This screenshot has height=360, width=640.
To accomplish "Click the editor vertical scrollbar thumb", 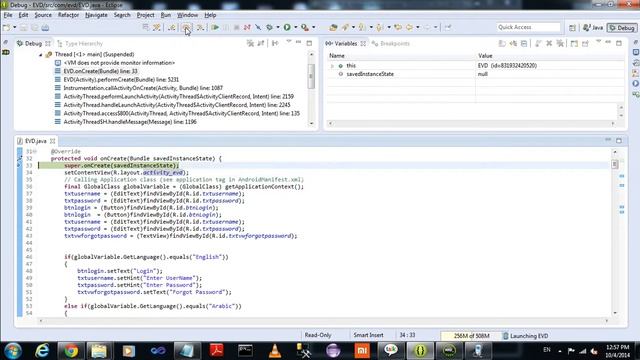I will 615,164.
